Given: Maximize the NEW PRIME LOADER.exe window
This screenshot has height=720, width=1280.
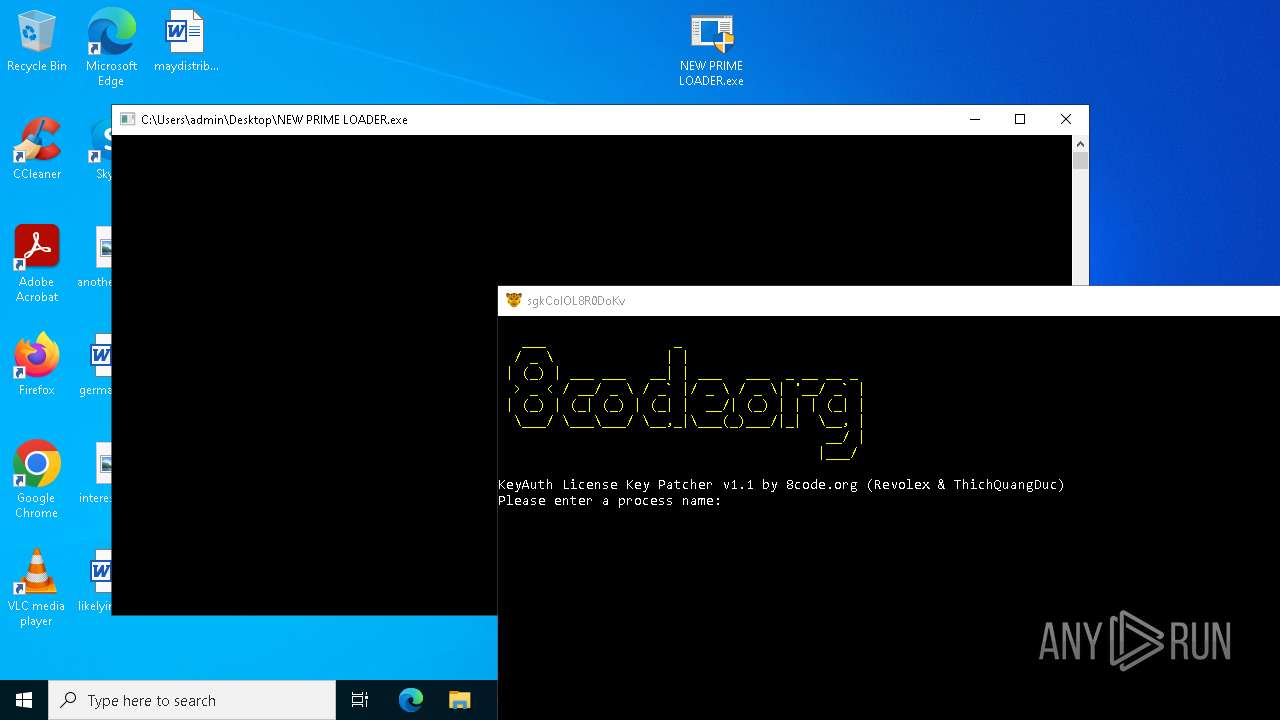Looking at the screenshot, I should coord(1020,119).
